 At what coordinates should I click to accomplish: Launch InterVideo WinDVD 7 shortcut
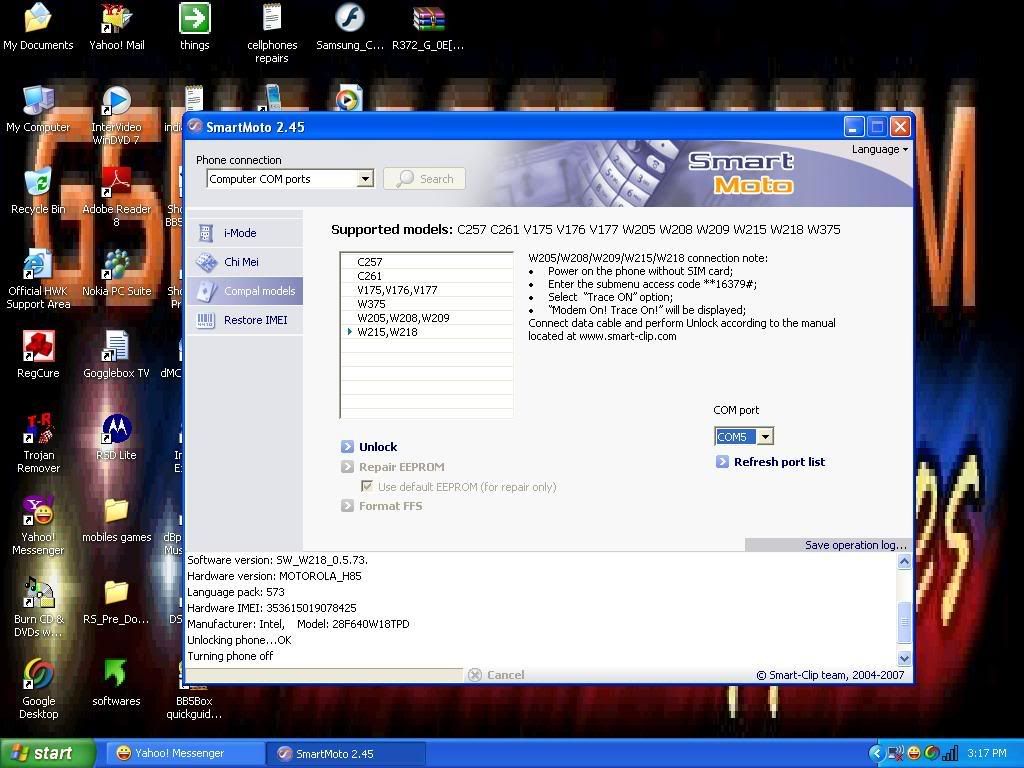point(116,115)
